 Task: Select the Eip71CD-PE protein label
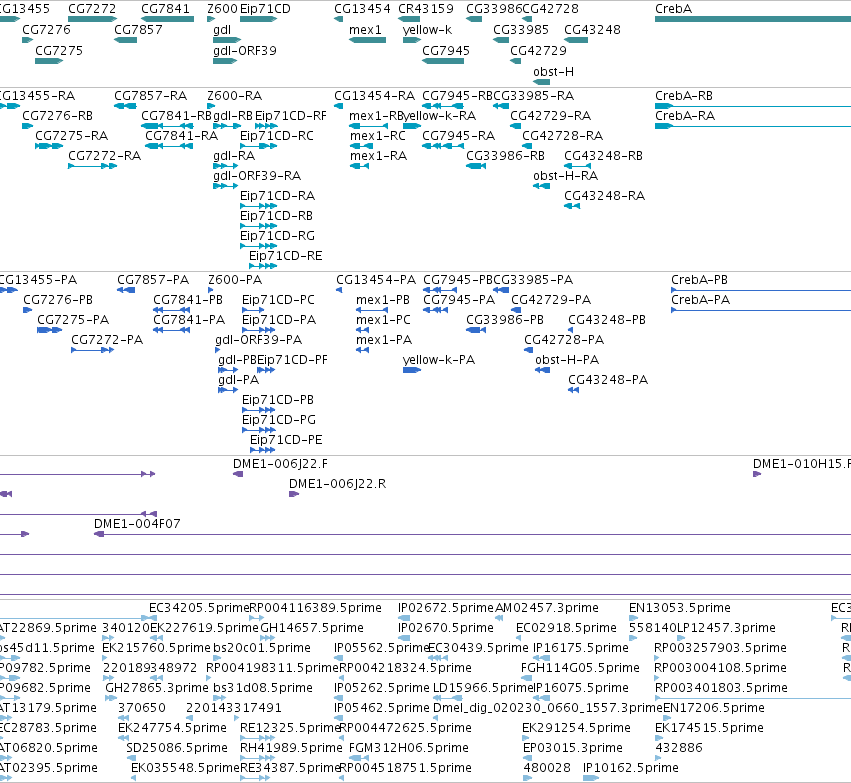(x=286, y=440)
